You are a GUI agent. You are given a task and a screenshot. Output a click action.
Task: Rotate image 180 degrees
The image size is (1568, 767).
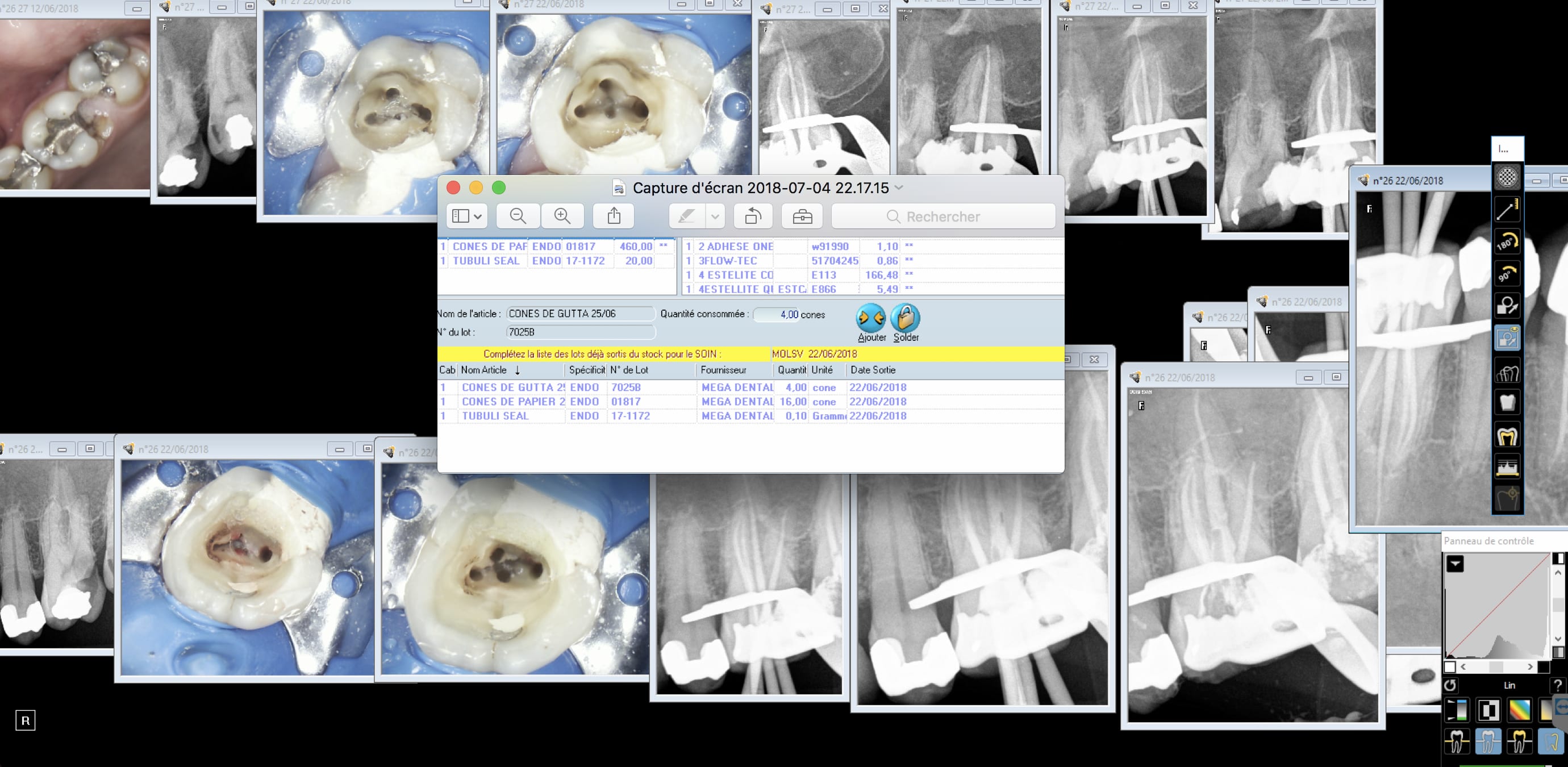(1507, 241)
